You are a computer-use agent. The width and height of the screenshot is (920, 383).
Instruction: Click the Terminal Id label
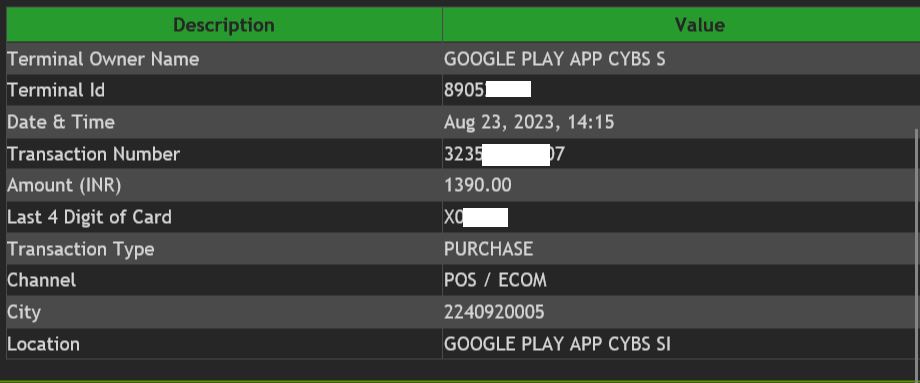[x=56, y=90]
